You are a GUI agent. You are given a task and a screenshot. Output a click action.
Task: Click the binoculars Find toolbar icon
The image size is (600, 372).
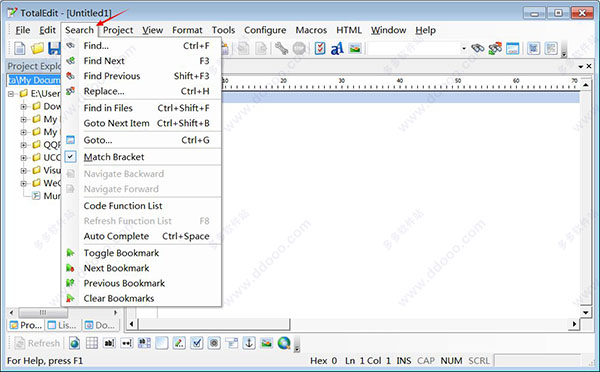(x=478, y=49)
